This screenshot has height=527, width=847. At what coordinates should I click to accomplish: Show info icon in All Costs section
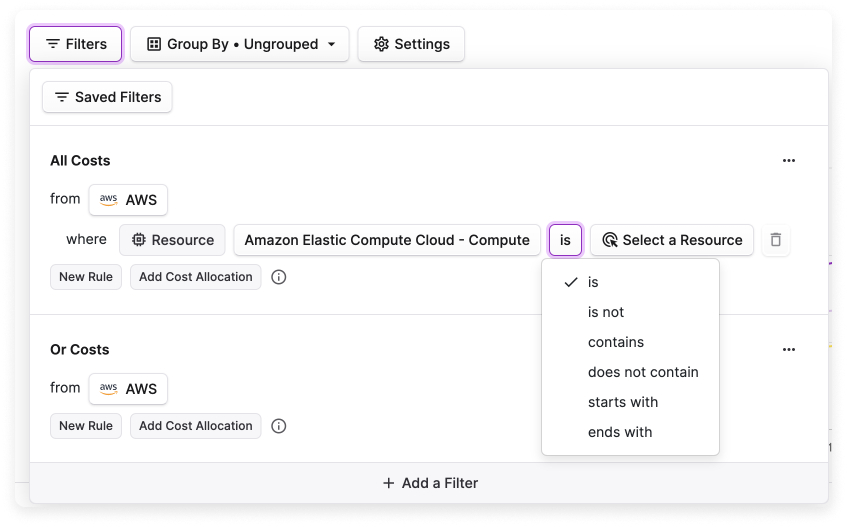pyautogui.click(x=279, y=277)
